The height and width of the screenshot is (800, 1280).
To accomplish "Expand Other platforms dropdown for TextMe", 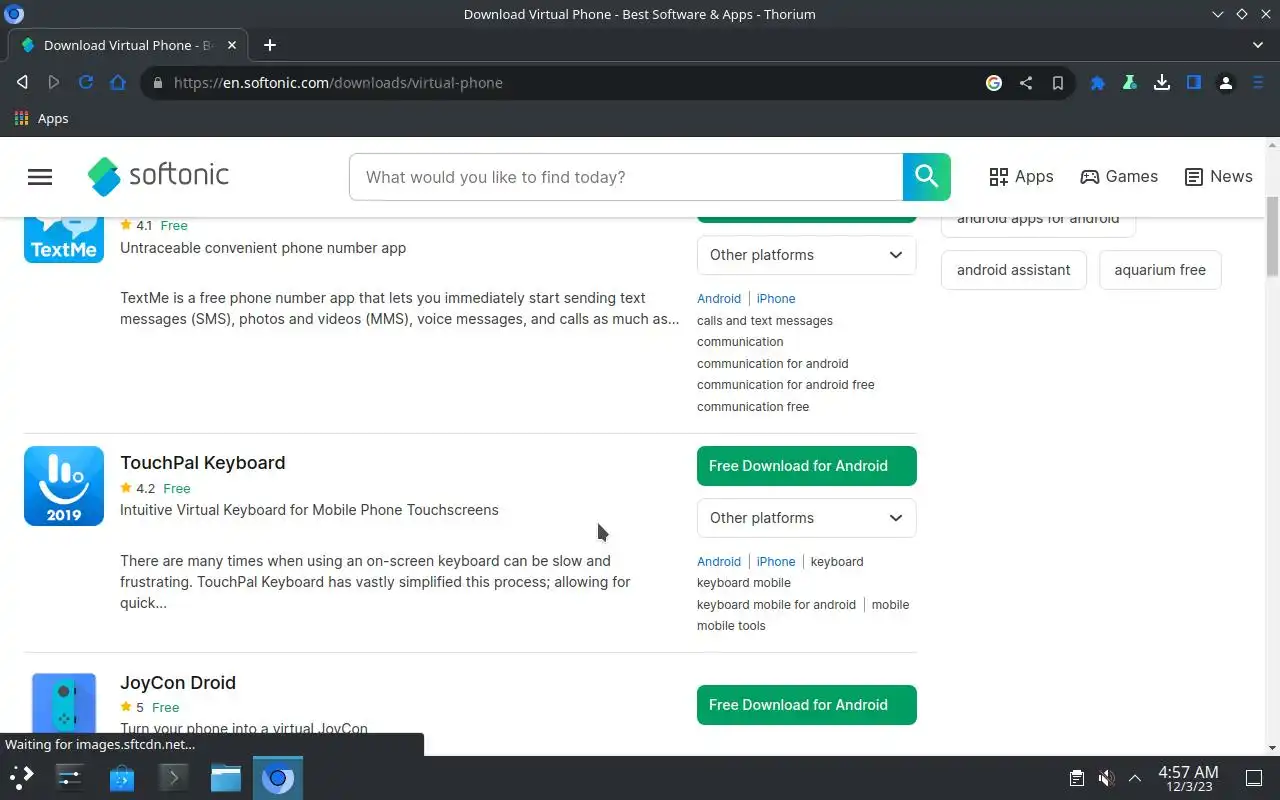I will tap(807, 255).
